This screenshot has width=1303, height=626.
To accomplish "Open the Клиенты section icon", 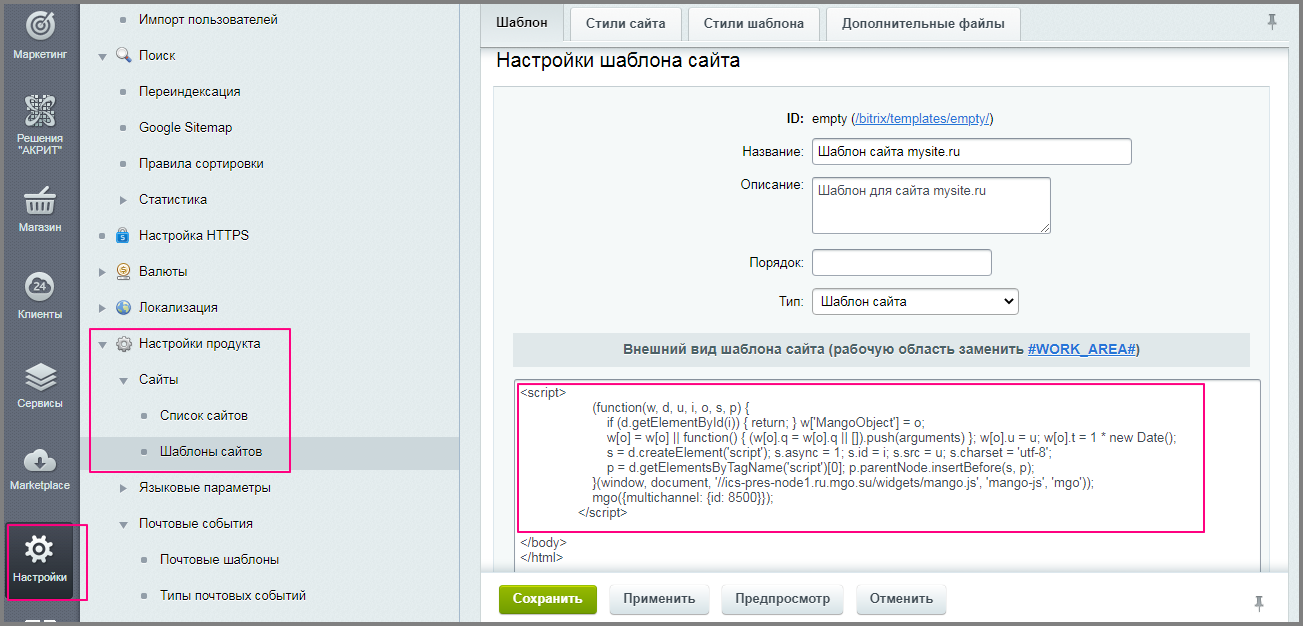I will (x=40, y=287).
